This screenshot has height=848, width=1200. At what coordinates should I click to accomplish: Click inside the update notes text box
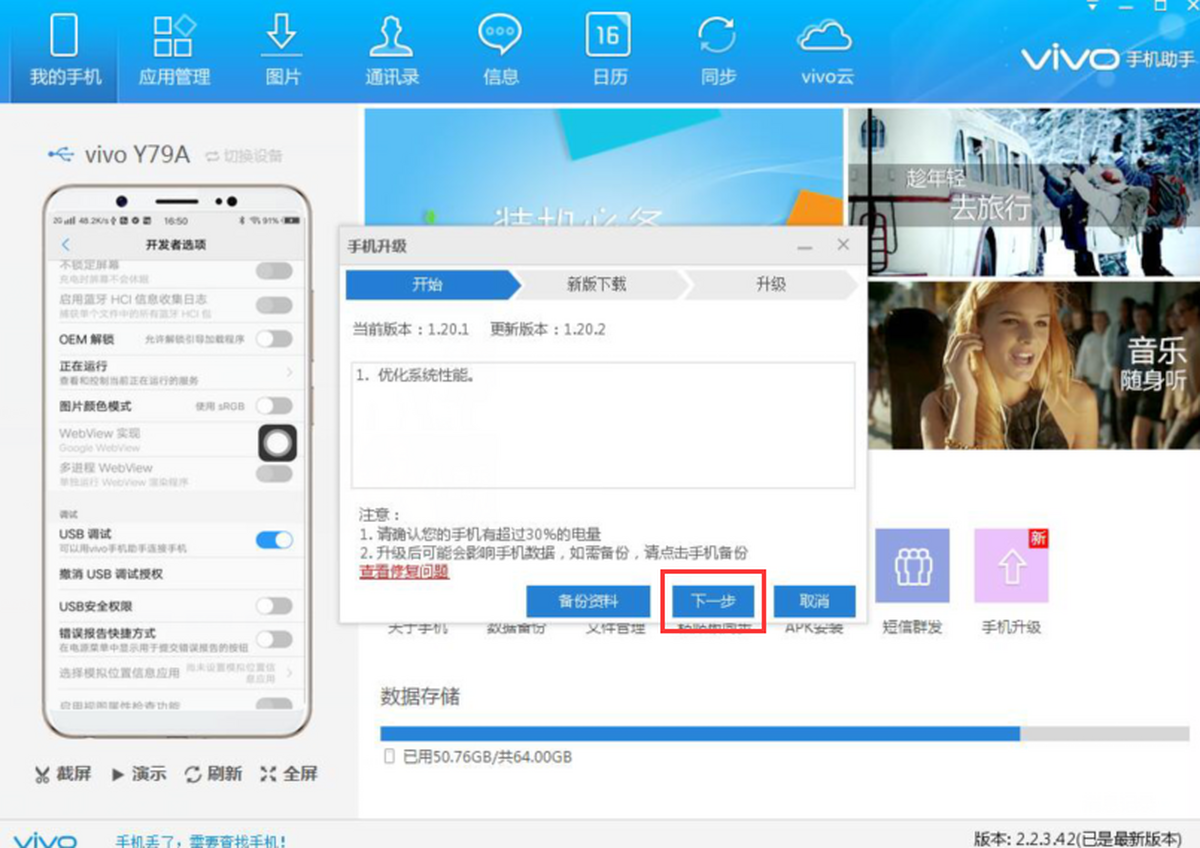(x=603, y=425)
